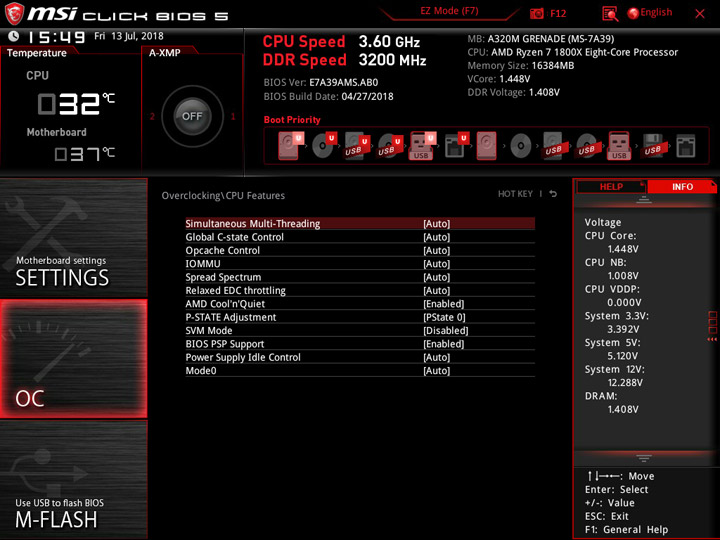Toggle AMD Cool'n'Quiet [Enabled] value
Screen dimensions: 720x540
pyautogui.click(x=444, y=304)
